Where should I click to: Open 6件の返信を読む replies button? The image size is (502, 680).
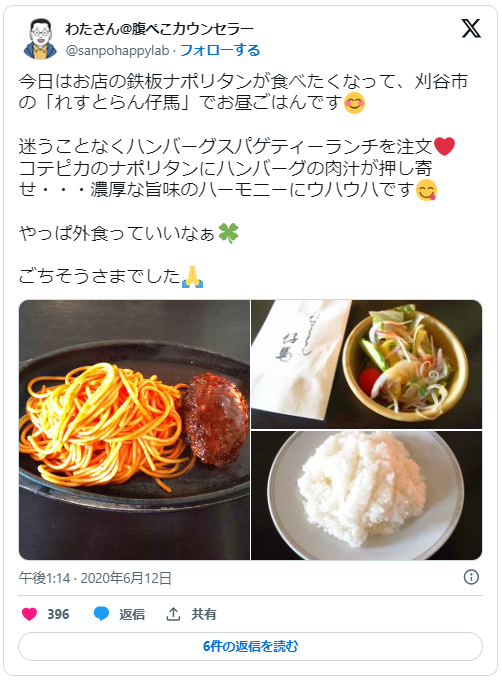(x=250, y=646)
